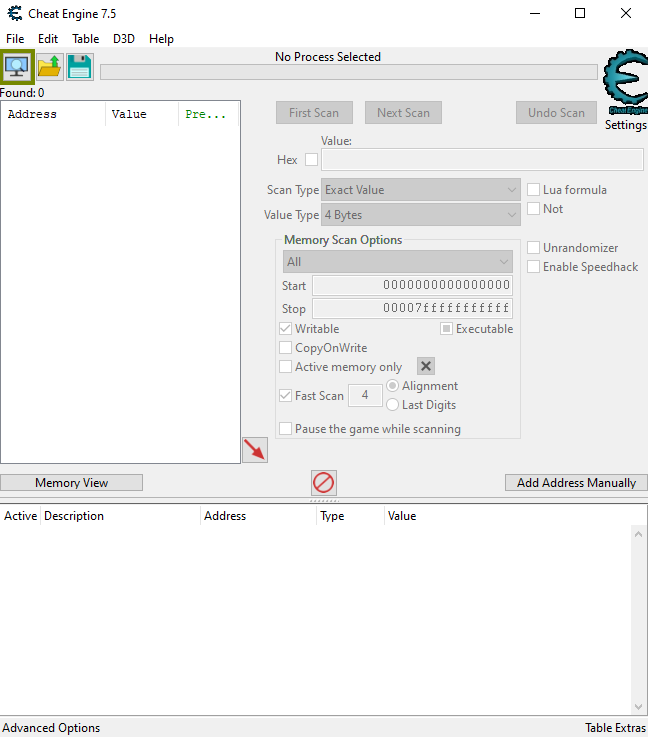This screenshot has height=737, width=648.
Task: Click the Active column header
Action: coord(21,516)
